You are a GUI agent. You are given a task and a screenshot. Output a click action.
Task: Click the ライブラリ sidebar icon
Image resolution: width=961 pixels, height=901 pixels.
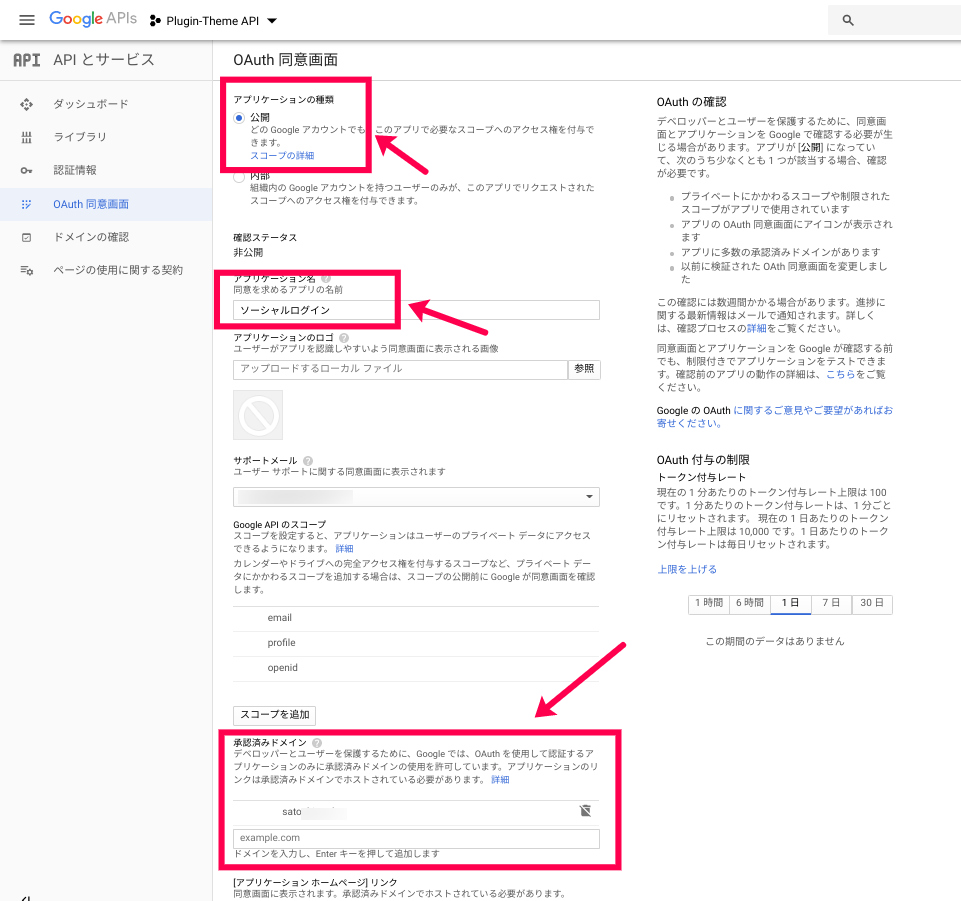[x=26, y=137]
